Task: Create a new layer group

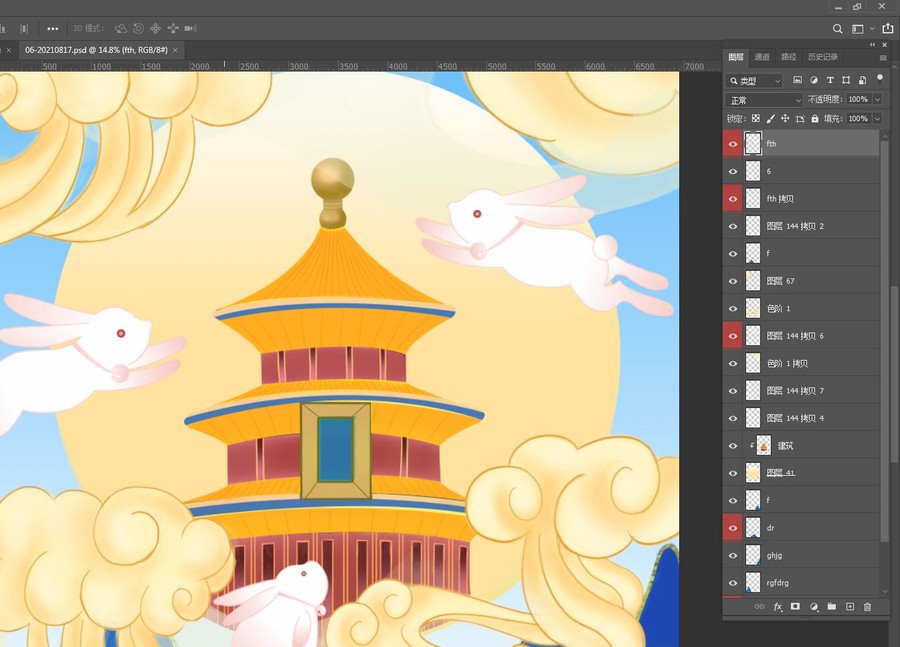Action: point(832,606)
